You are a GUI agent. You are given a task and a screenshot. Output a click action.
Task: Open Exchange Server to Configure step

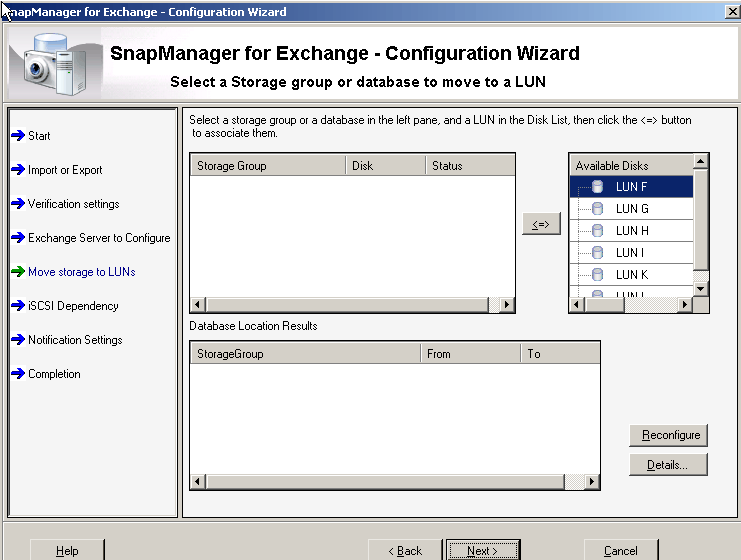pyautogui.click(x=99, y=238)
